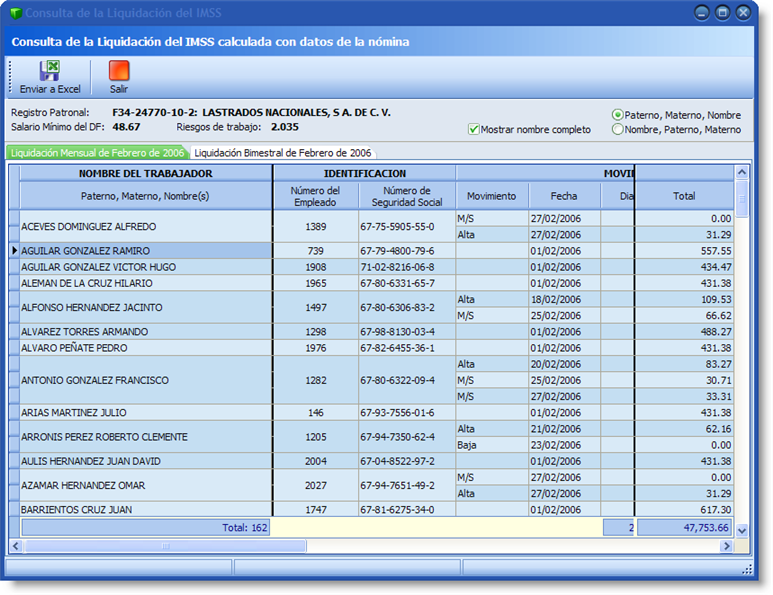Click the vertical scrollbar thumb

(x=741, y=199)
